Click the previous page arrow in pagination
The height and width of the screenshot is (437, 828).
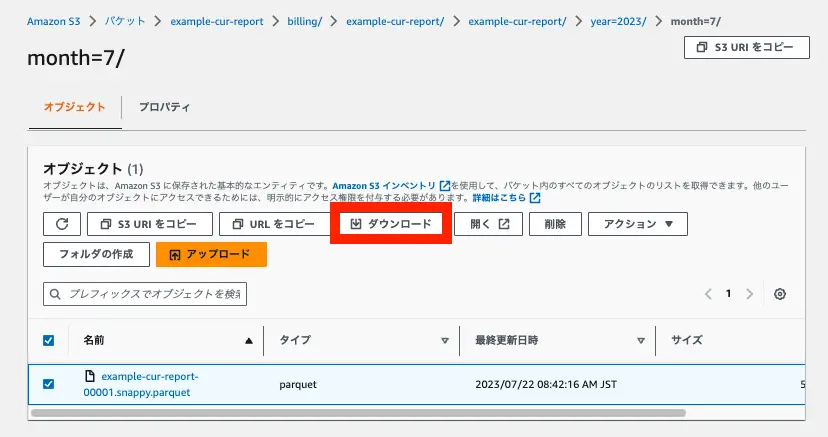coord(708,294)
